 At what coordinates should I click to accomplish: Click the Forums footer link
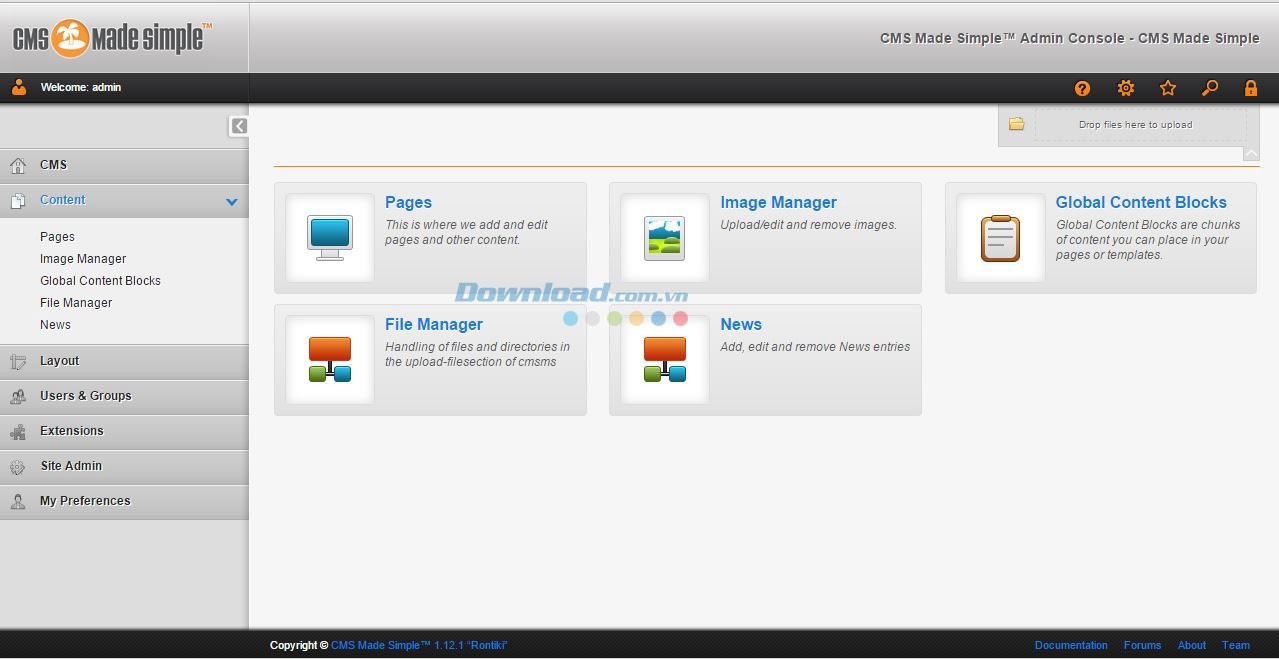coord(1142,645)
